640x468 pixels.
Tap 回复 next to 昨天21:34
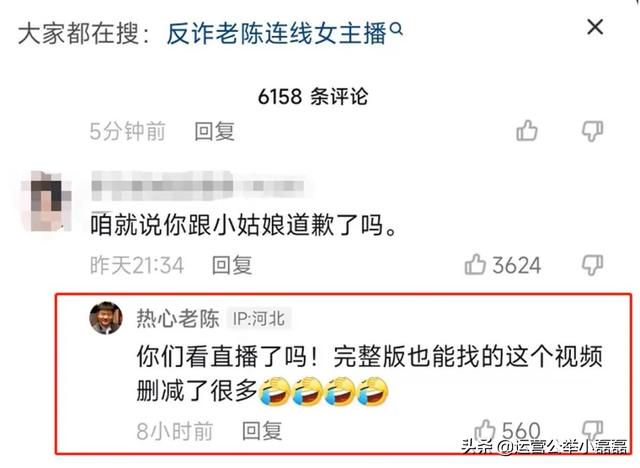point(231,265)
